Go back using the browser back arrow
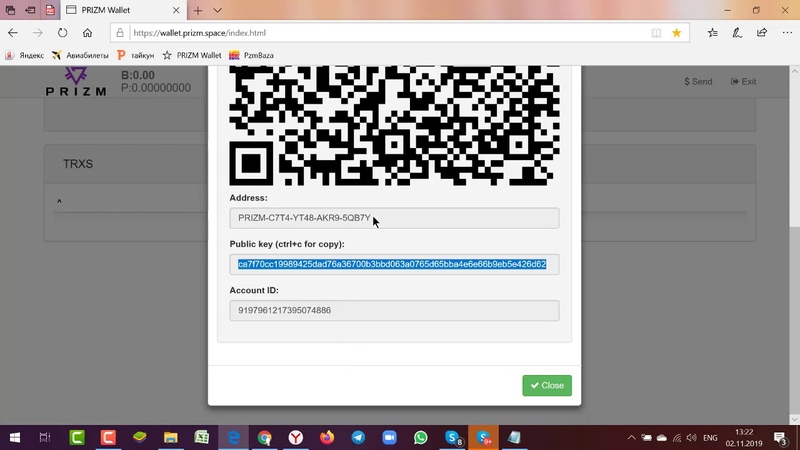 coord(13,32)
